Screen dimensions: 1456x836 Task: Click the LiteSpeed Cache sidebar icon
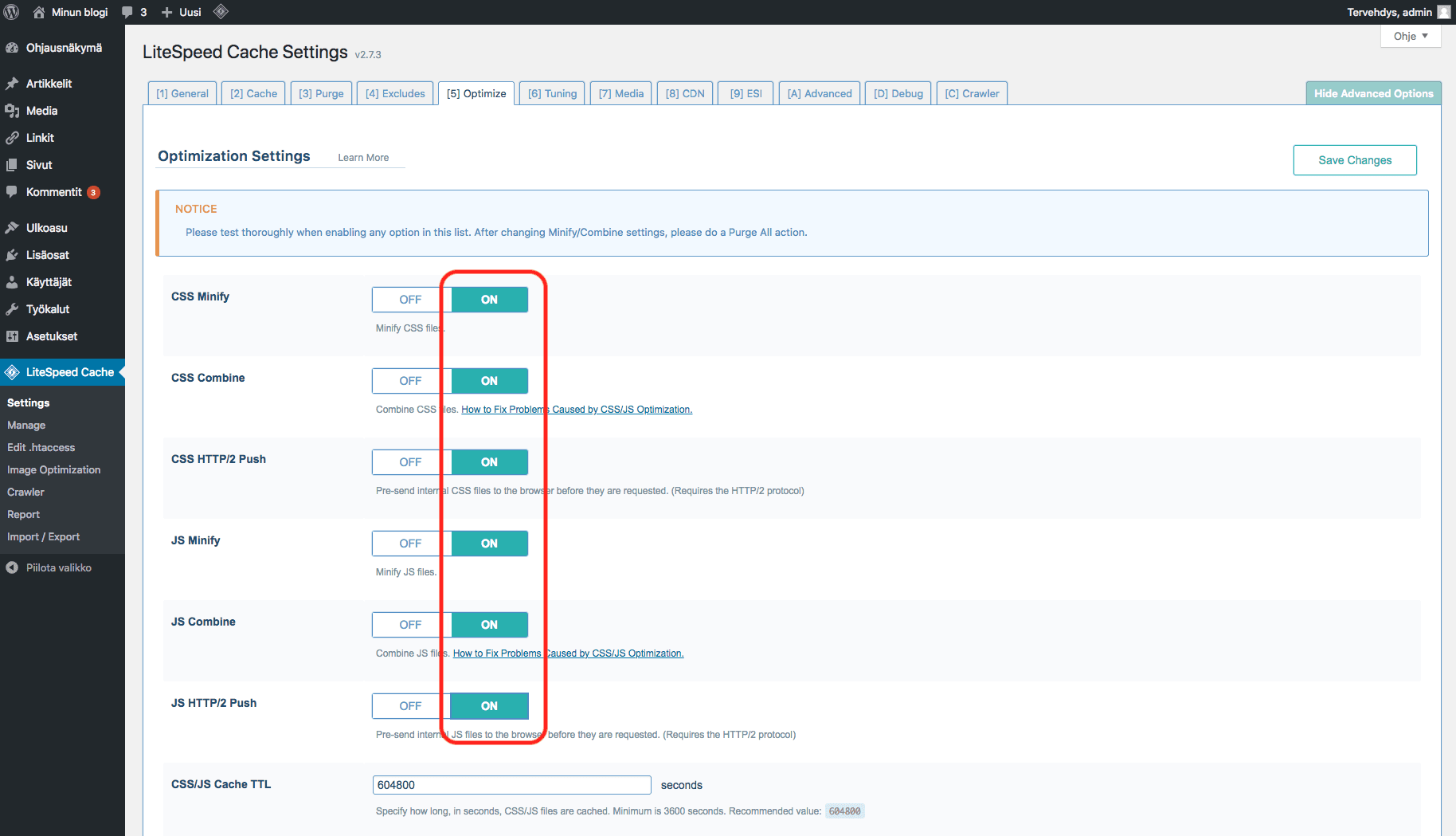tap(12, 372)
